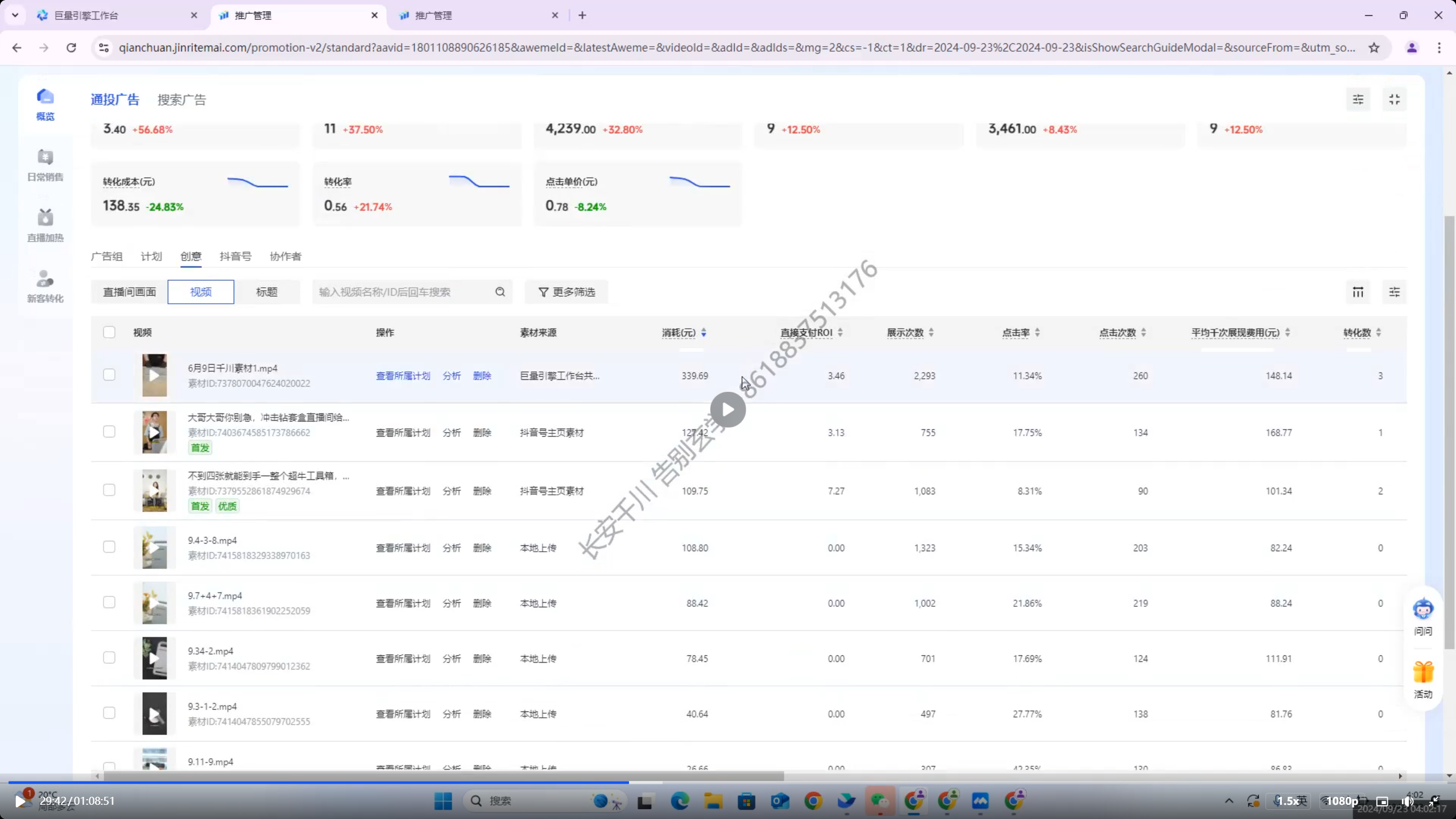Switch to the 搜索广告 tab
The height and width of the screenshot is (819, 1456).
(181, 100)
